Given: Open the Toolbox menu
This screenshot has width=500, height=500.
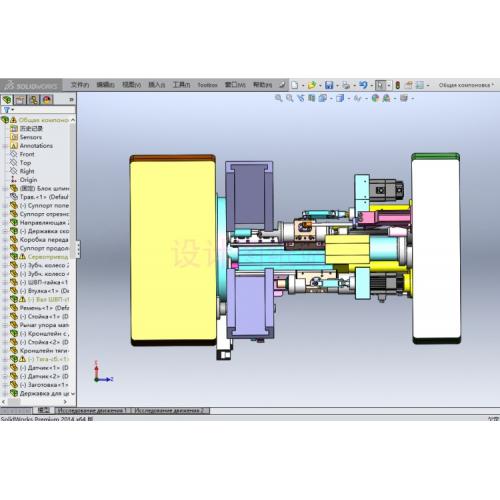Looking at the screenshot, I should coord(207,85).
